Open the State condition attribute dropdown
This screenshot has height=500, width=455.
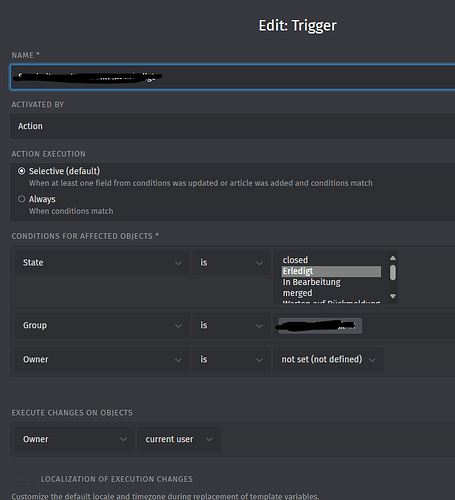[x=102, y=263]
